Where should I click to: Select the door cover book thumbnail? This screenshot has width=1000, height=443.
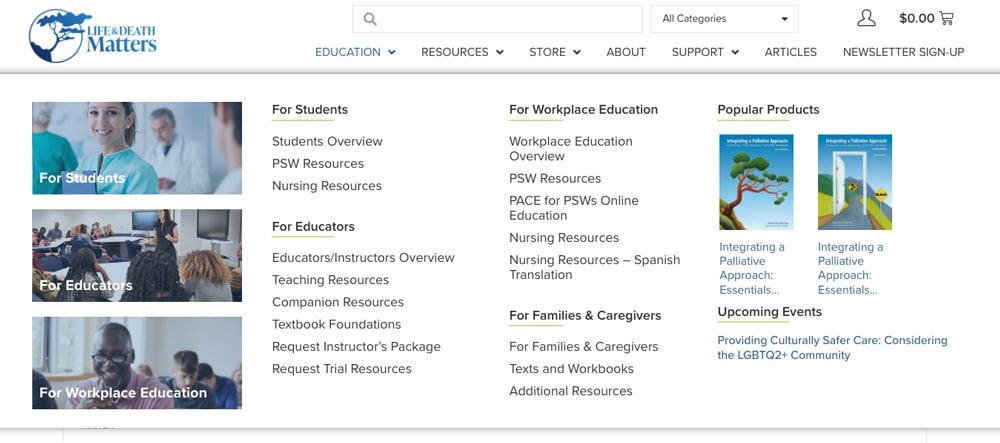(855, 183)
